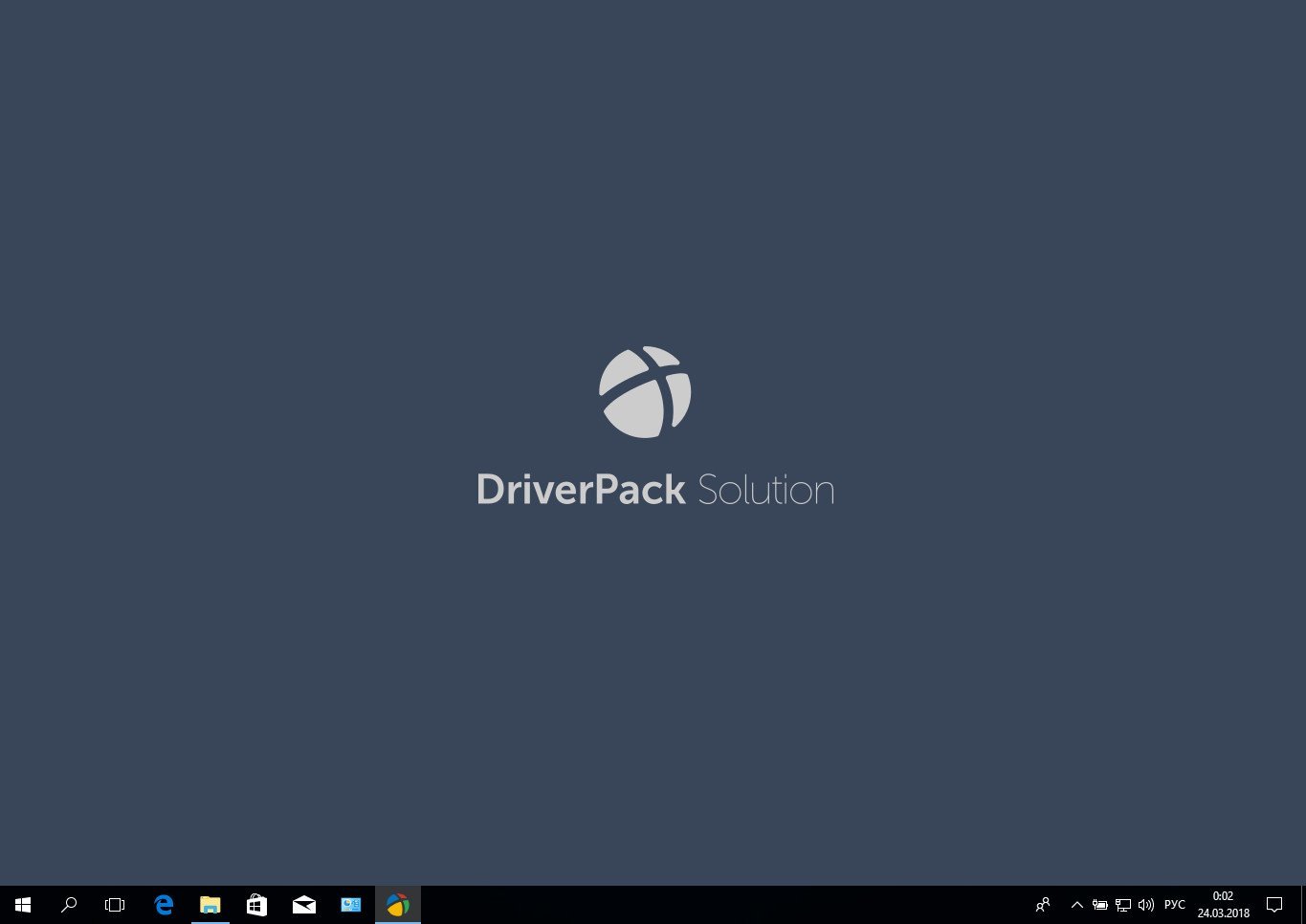Switch input language via РУС indicator
Screen dimensions: 1306x924
click(x=1175, y=905)
